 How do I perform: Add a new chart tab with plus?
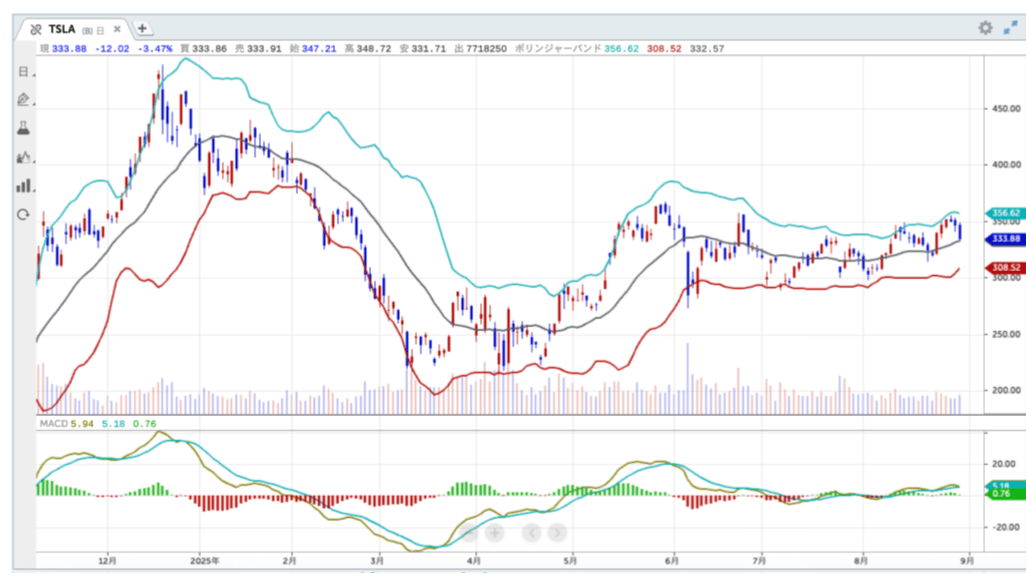(143, 29)
